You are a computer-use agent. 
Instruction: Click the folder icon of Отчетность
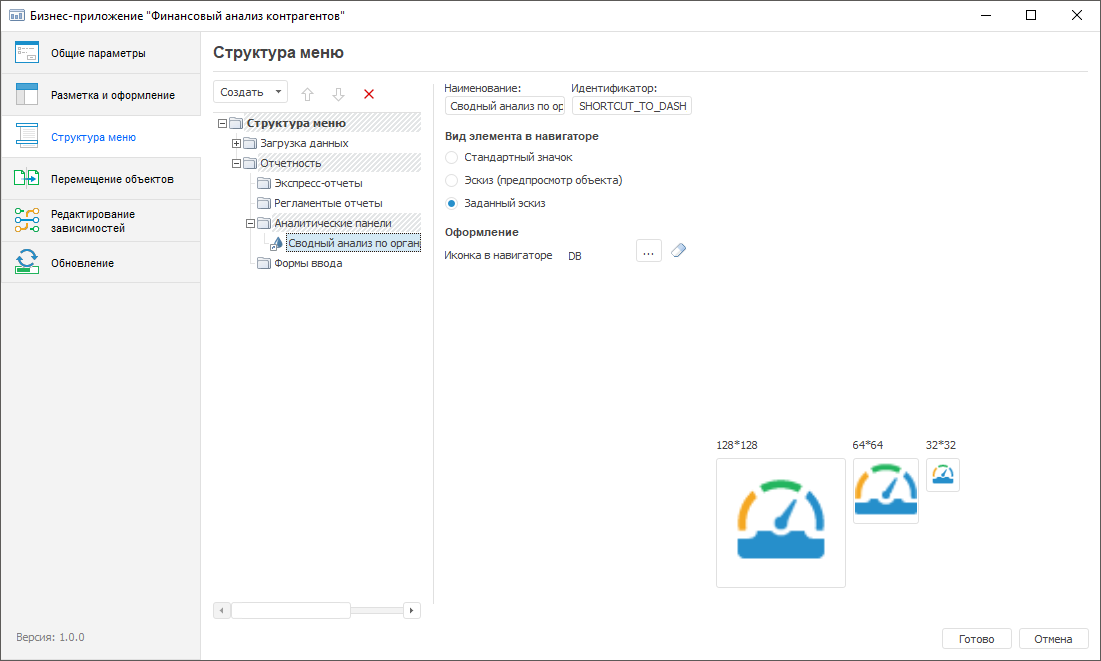(x=250, y=163)
